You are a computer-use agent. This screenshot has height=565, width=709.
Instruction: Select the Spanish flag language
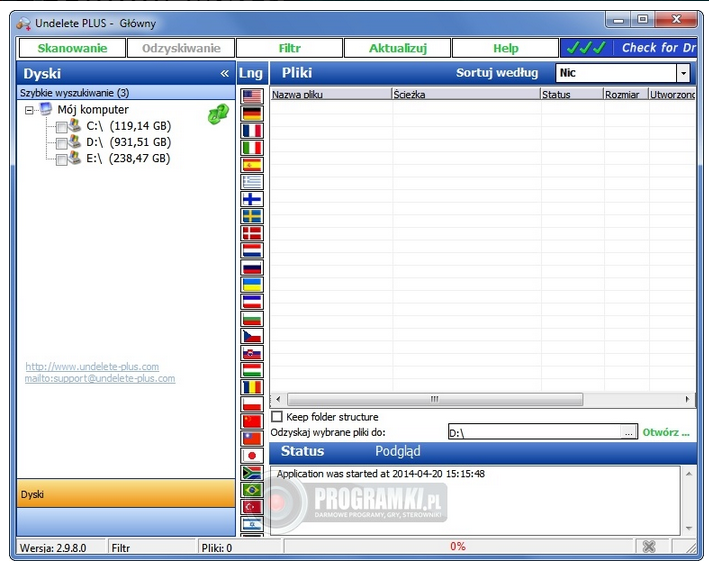252,165
